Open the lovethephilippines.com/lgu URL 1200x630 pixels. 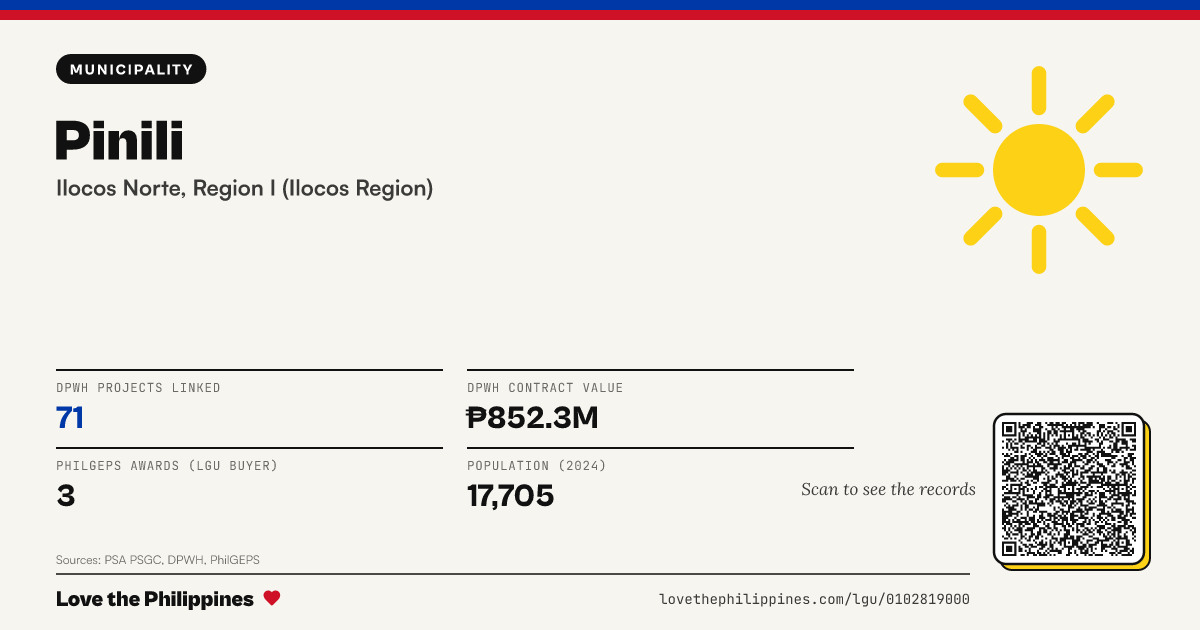pyautogui.click(x=814, y=599)
